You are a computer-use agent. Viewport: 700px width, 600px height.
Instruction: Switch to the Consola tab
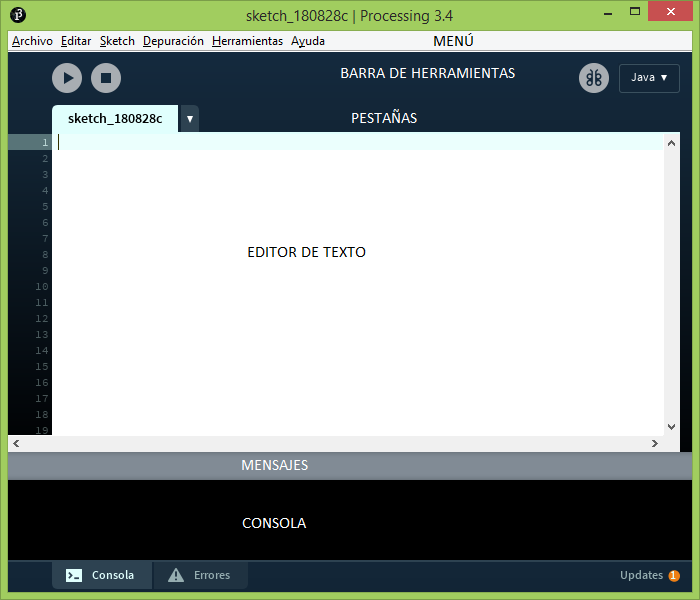102,575
